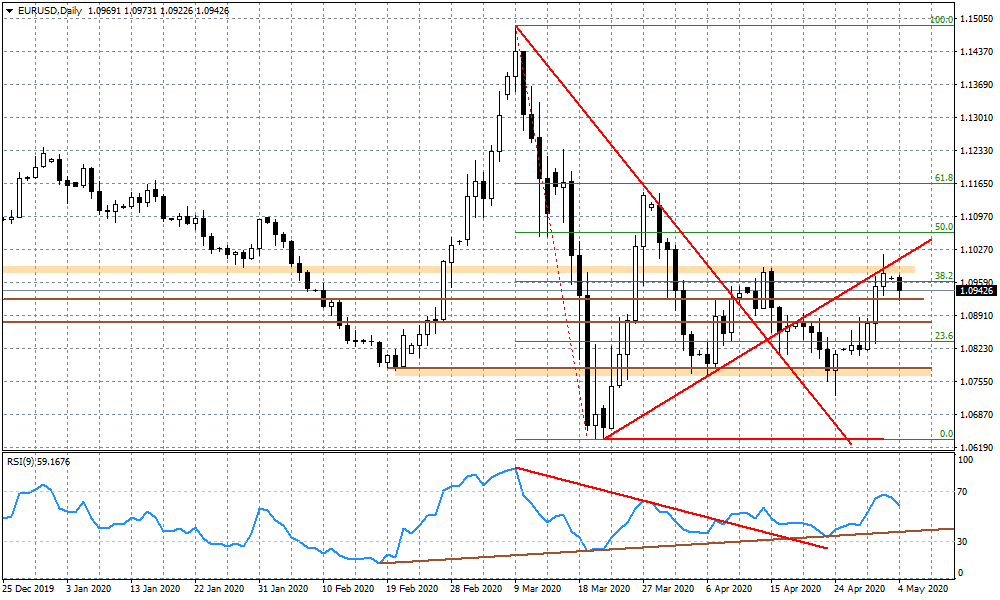1000x600 pixels.
Task: Click price axis value 1.13690
Action: [x=976, y=85]
